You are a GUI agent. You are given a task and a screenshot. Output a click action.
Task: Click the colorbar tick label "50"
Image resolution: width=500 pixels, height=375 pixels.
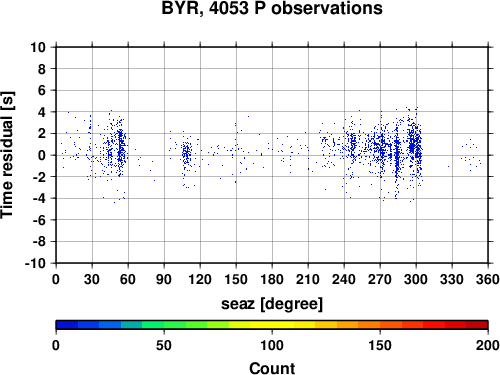click(164, 345)
